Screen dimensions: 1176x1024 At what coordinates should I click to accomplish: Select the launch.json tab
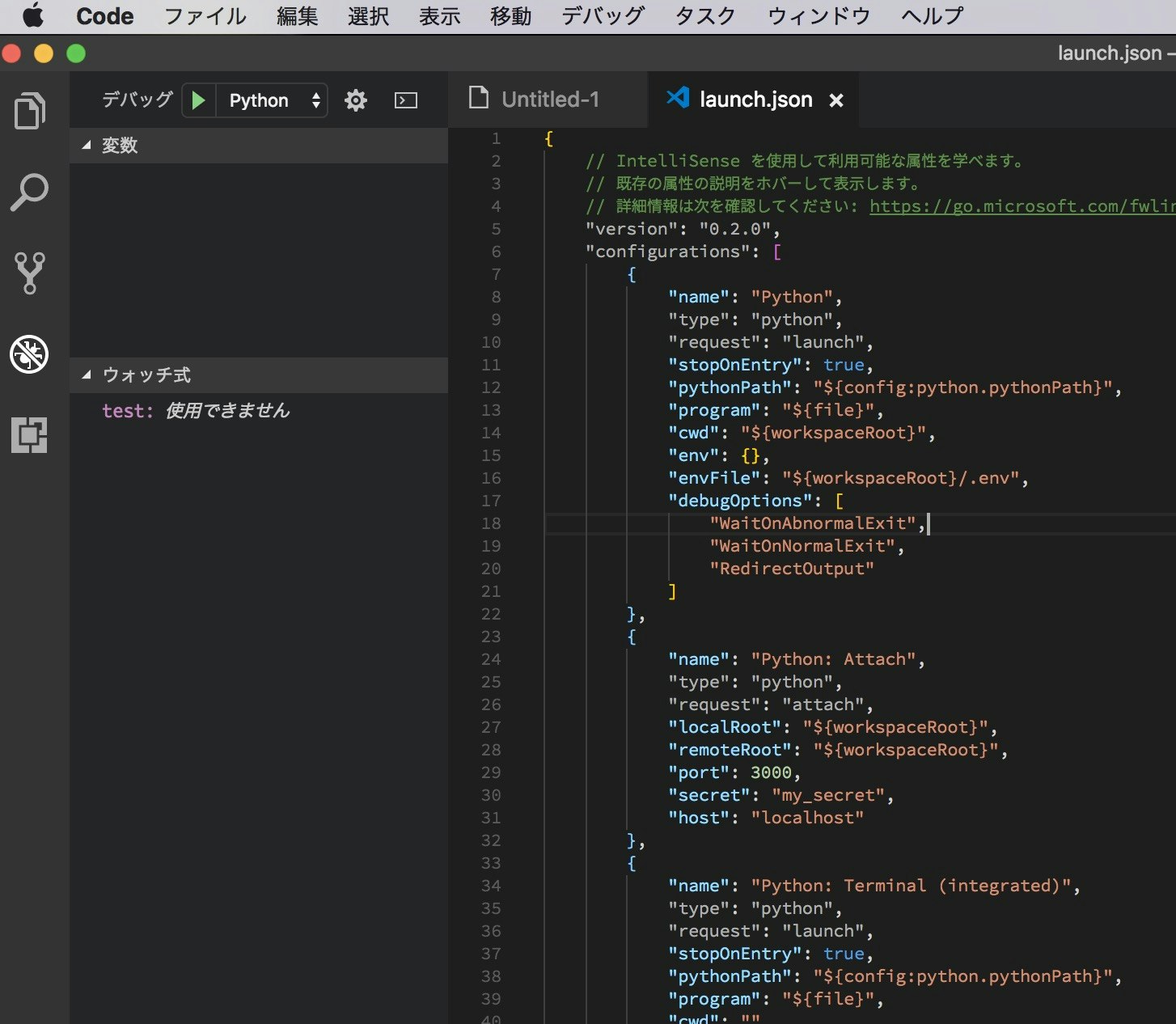(x=755, y=99)
